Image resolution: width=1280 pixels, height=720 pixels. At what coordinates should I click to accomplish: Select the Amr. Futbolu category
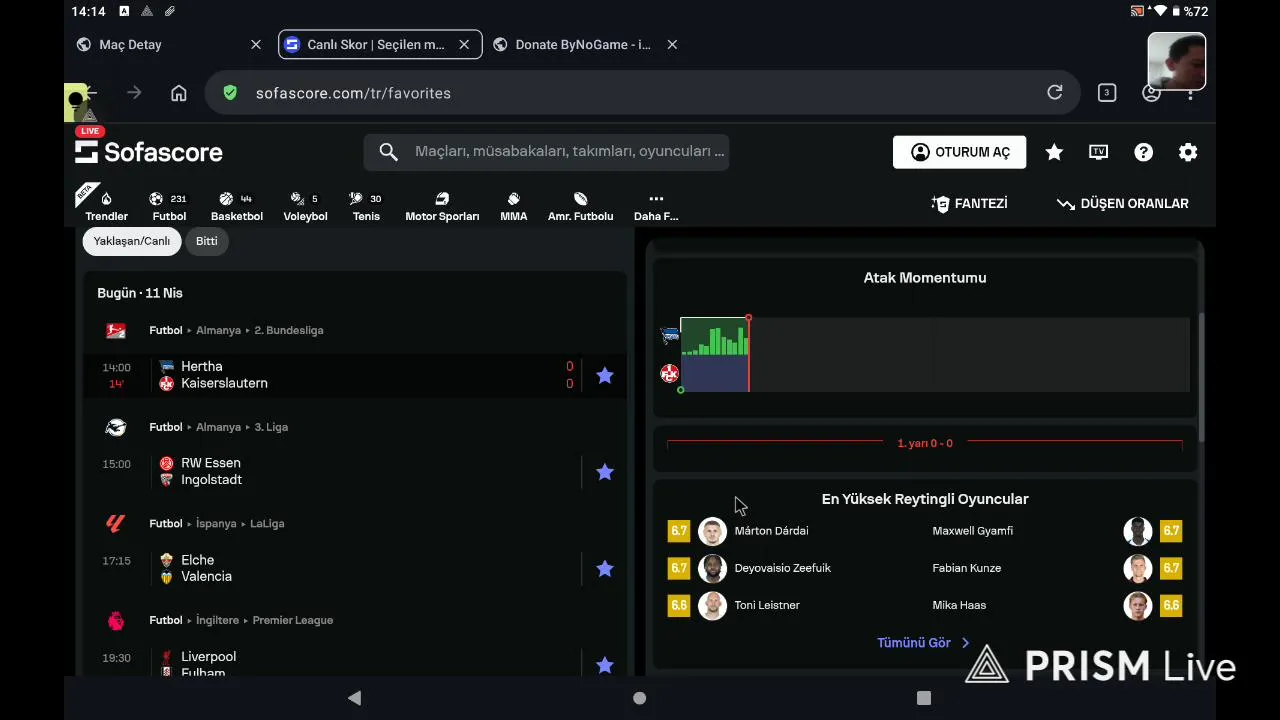coord(580,207)
